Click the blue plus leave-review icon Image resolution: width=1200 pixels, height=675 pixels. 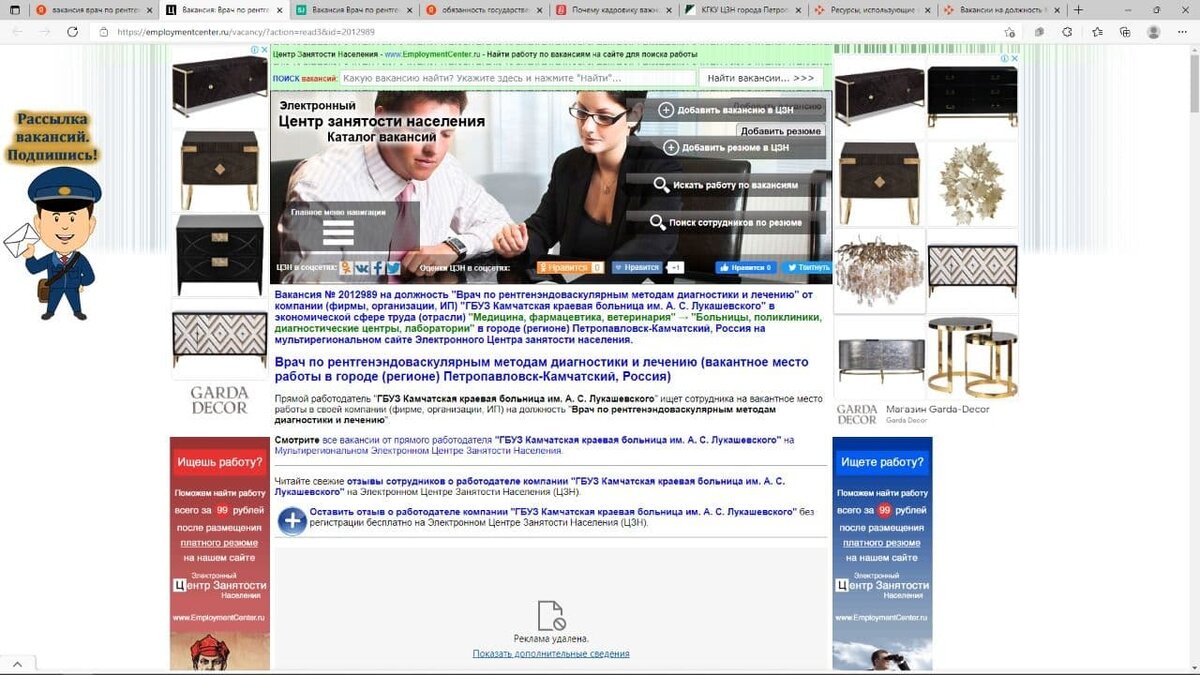pos(292,521)
